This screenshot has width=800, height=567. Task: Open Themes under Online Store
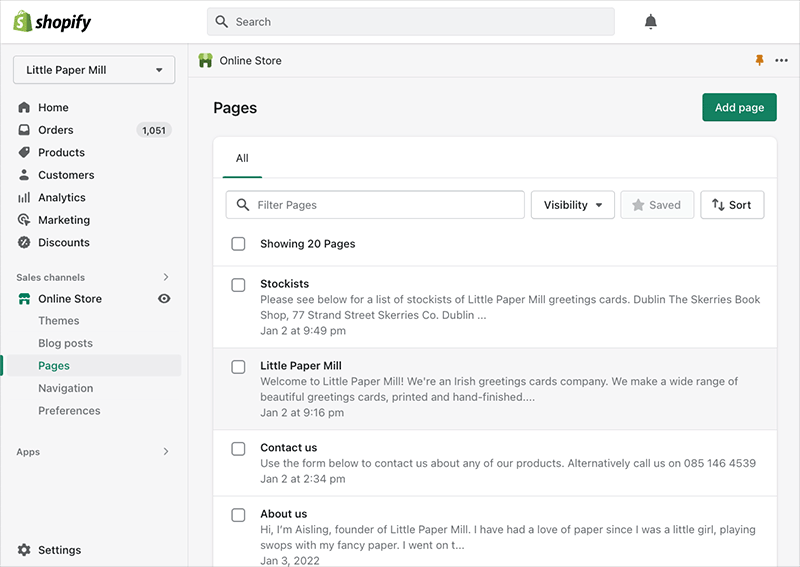coord(59,321)
